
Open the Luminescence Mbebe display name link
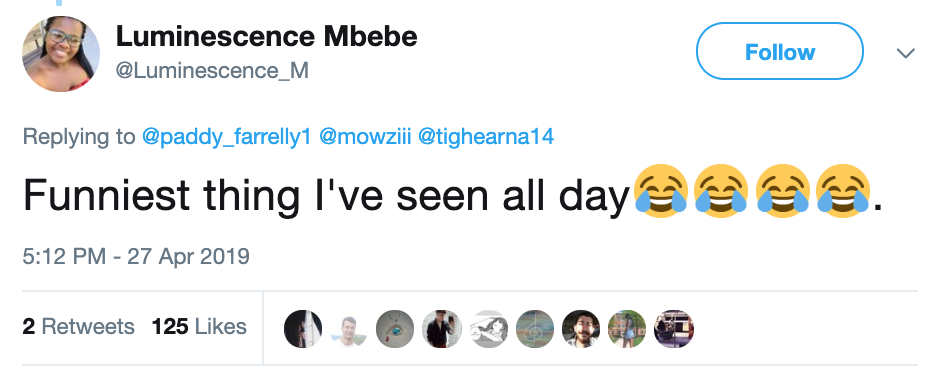pyautogui.click(x=266, y=36)
